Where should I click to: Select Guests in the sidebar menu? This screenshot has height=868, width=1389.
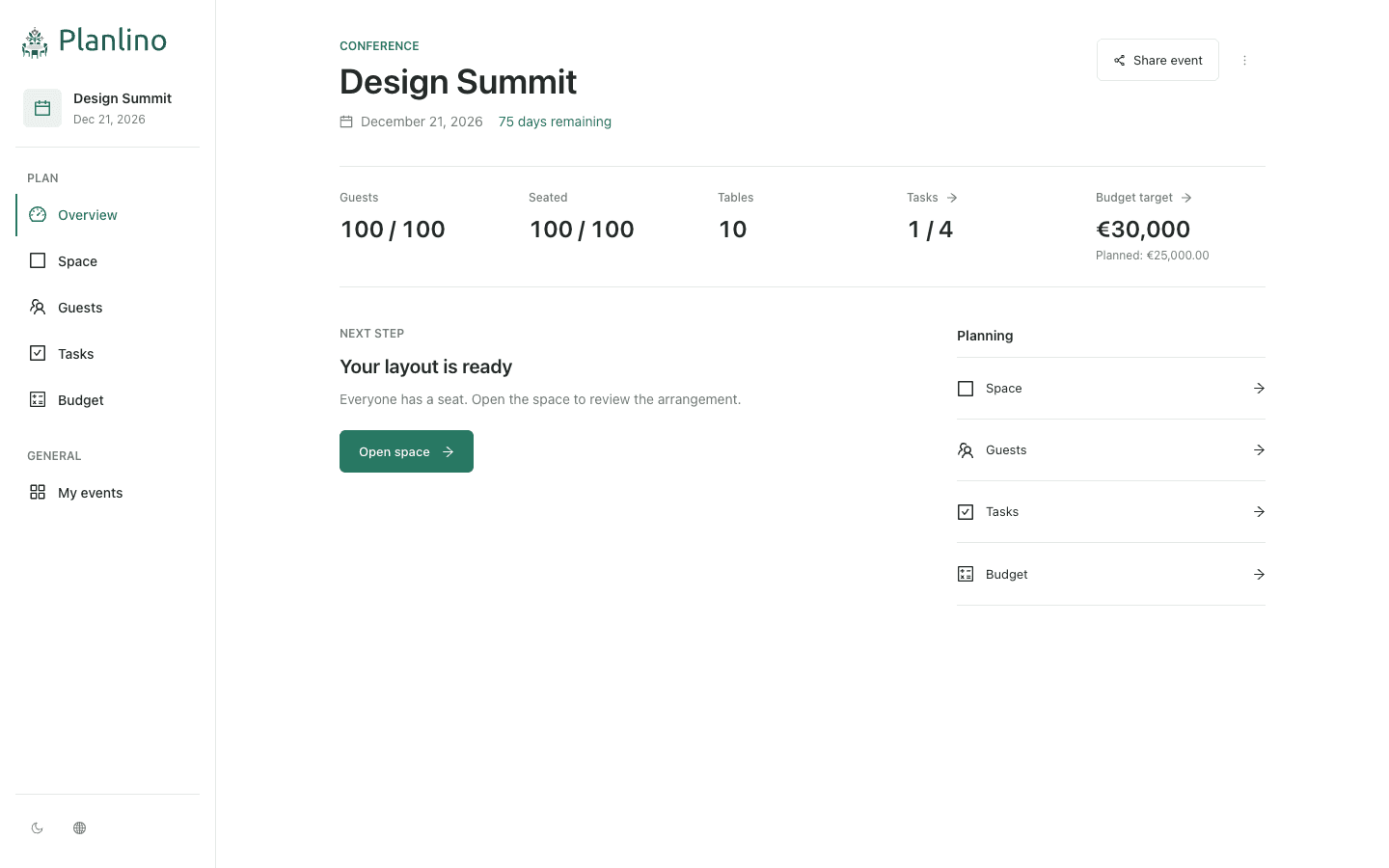[x=108, y=308]
